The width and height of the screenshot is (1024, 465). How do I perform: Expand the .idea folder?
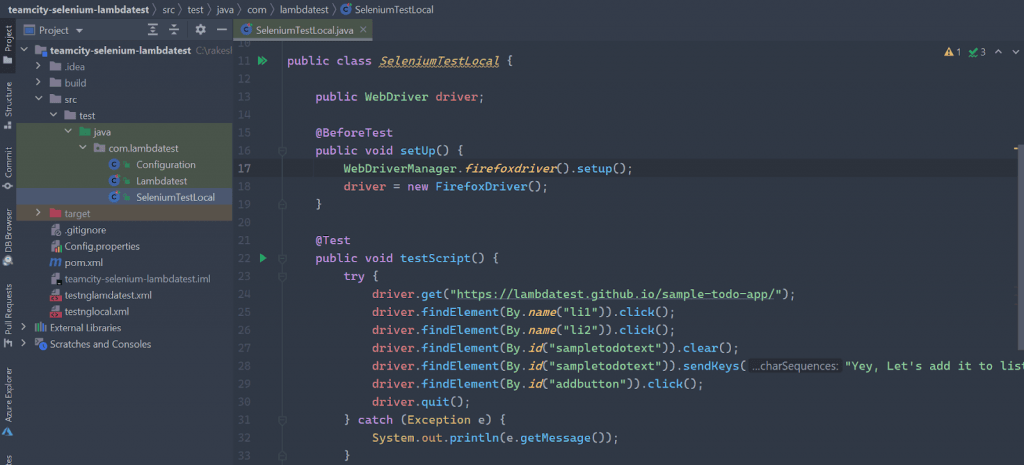pos(38,67)
